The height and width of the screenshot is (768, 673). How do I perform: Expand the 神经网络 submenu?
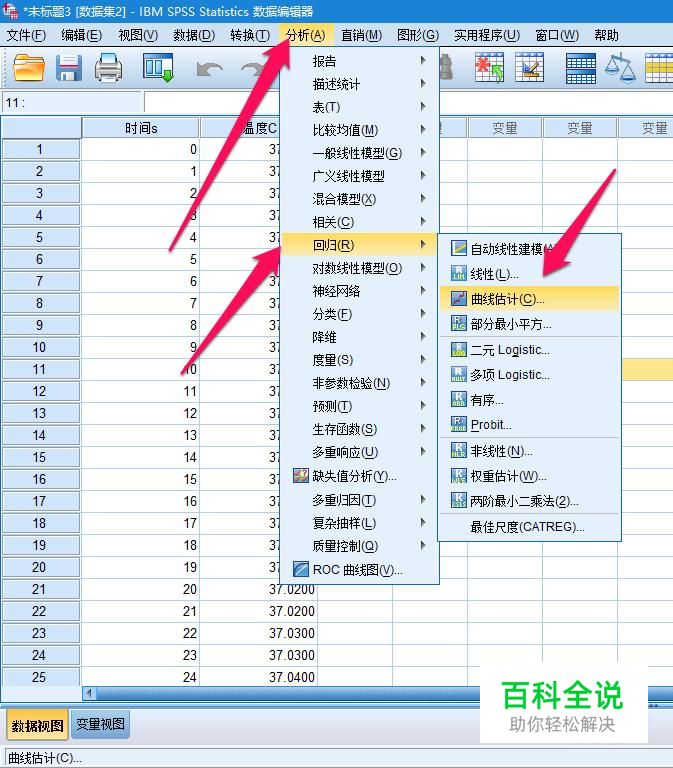tap(360, 291)
